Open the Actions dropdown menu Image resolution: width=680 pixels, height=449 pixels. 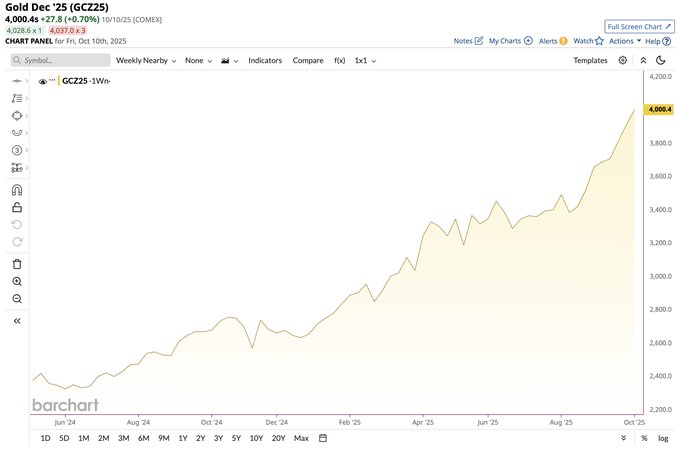[625, 41]
